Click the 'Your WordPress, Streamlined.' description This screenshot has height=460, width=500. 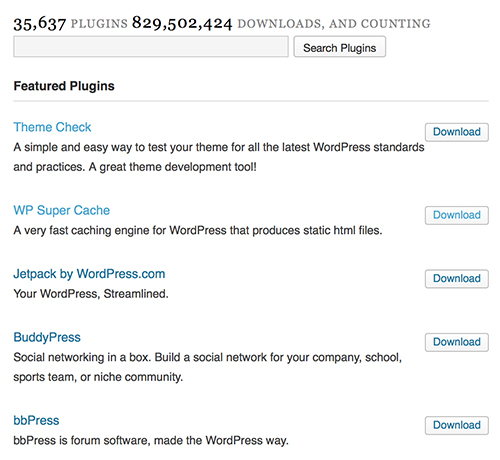[91, 294]
